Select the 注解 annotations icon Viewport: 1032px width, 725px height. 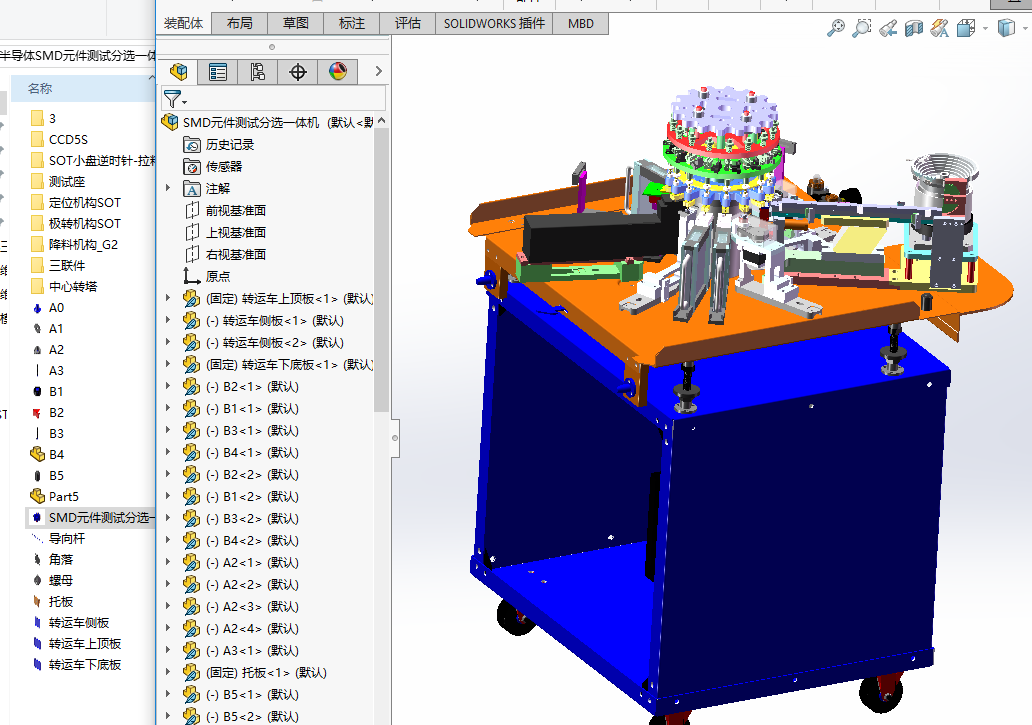point(192,189)
